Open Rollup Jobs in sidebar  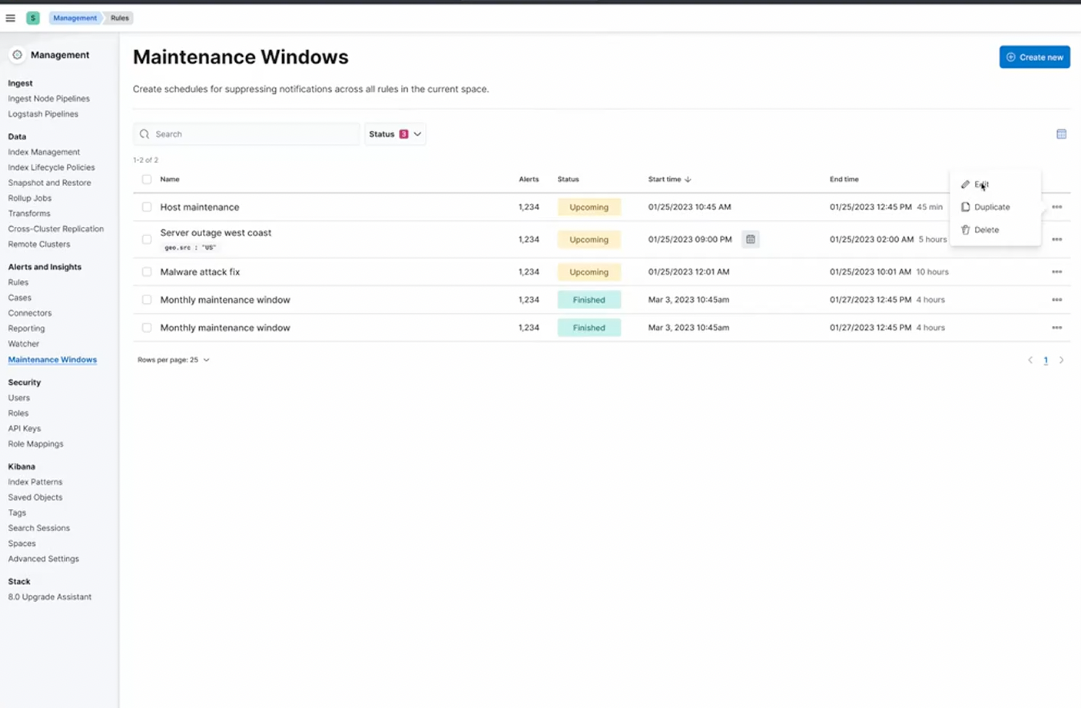pos(30,198)
